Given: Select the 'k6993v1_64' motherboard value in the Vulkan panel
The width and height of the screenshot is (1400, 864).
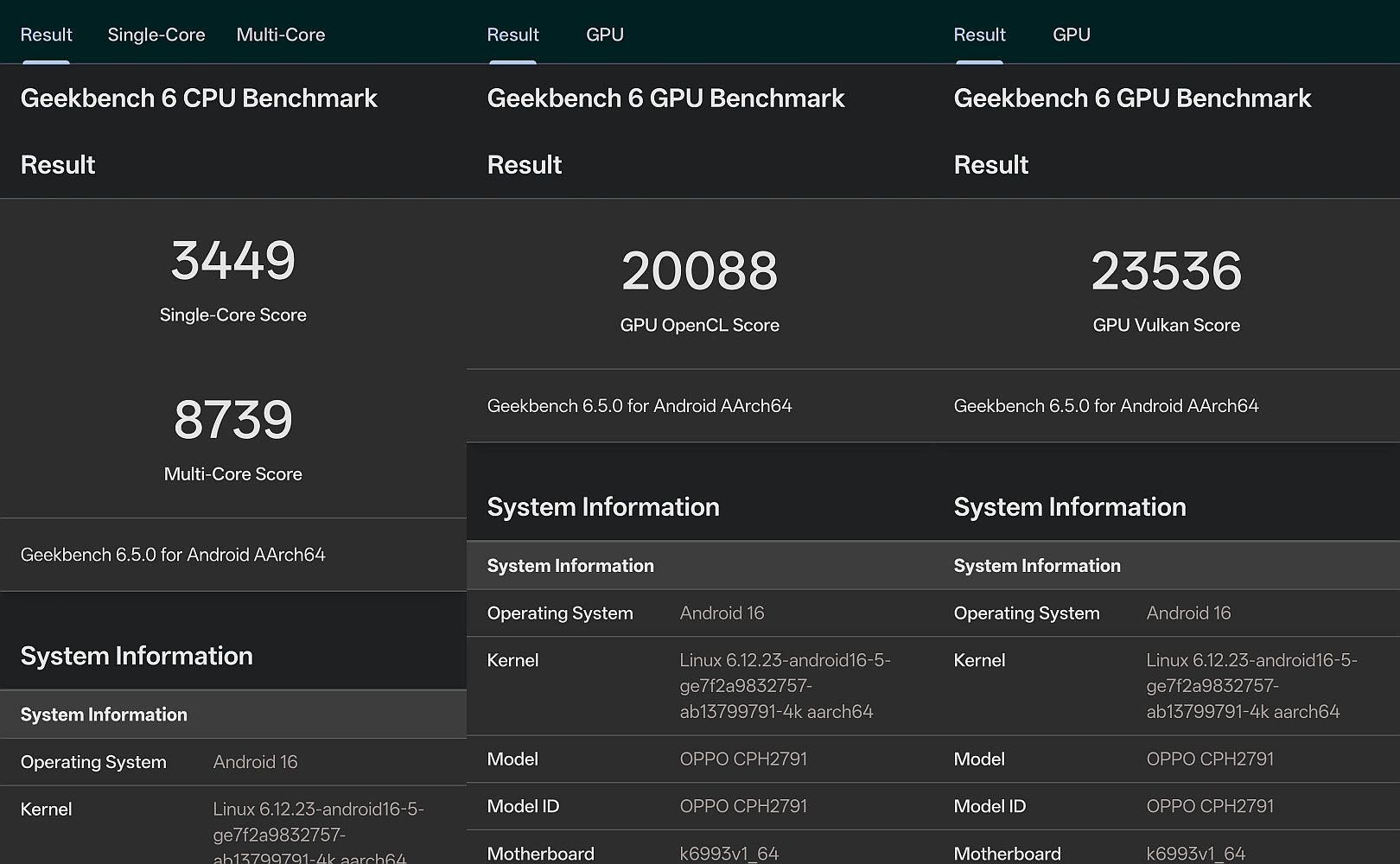Looking at the screenshot, I should pyautogui.click(x=1196, y=854).
